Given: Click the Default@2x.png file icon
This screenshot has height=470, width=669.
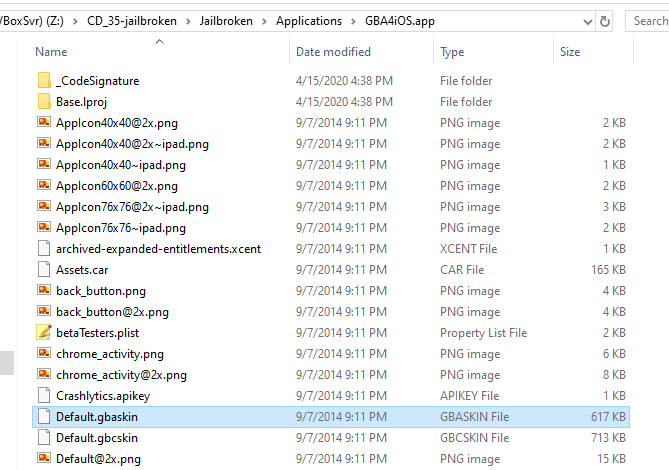Looking at the screenshot, I should click(x=44, y=458).
